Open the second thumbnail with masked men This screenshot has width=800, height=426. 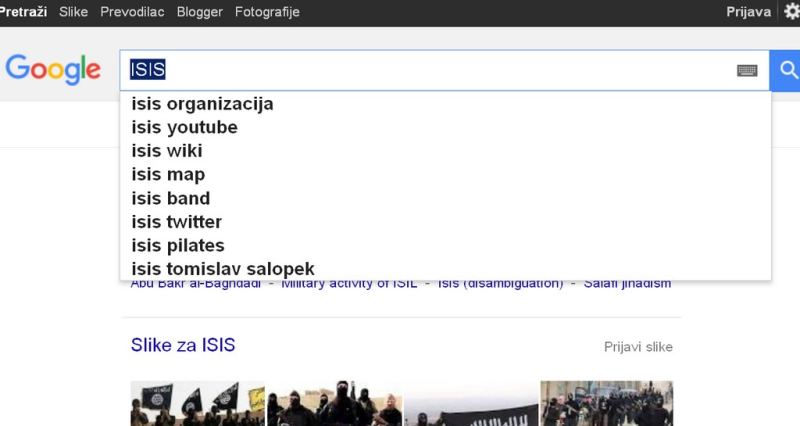tap(335, 403)
